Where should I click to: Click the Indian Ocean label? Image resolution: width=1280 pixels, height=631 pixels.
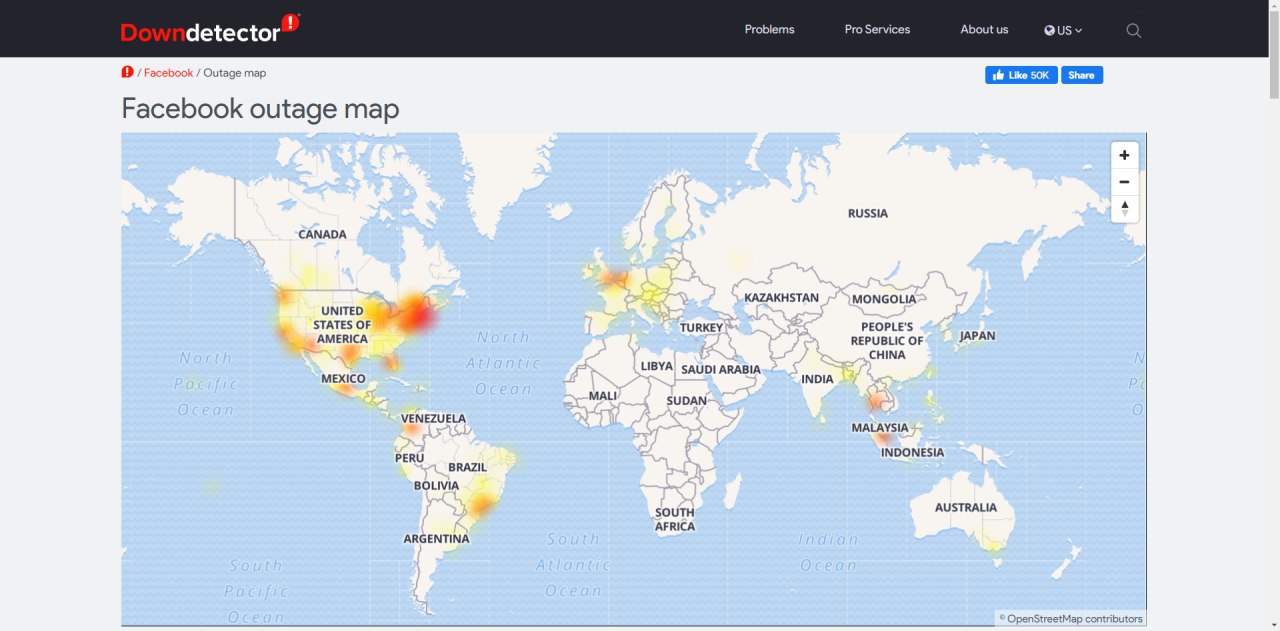tap(828, 552)
